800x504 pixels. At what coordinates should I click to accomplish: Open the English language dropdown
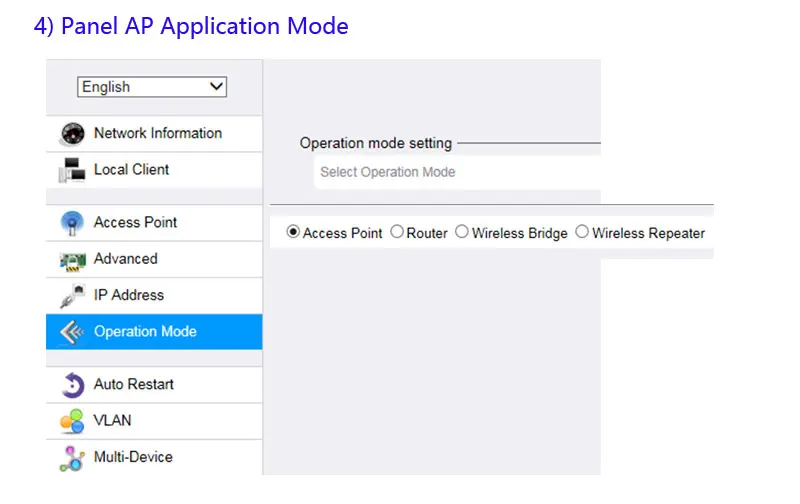point(152,87)
